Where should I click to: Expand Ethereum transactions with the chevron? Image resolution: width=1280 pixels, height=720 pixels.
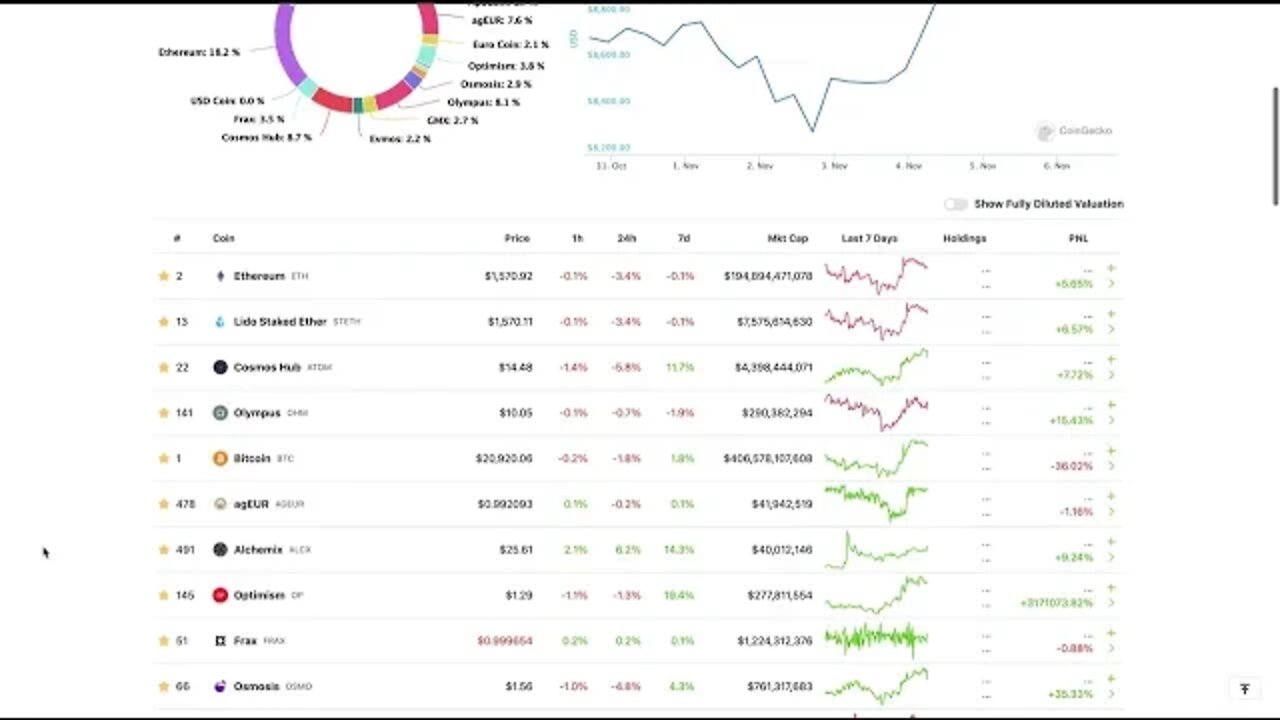pyautogui.click(x=1111, y=284)
